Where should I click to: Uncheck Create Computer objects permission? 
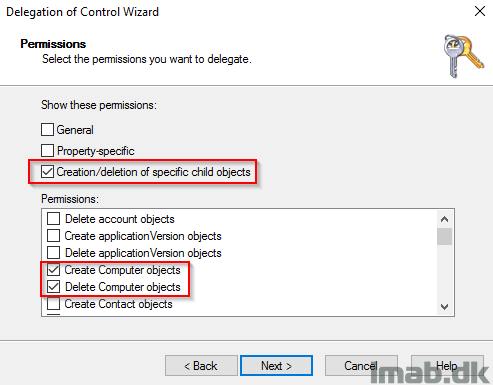point(53,270)
